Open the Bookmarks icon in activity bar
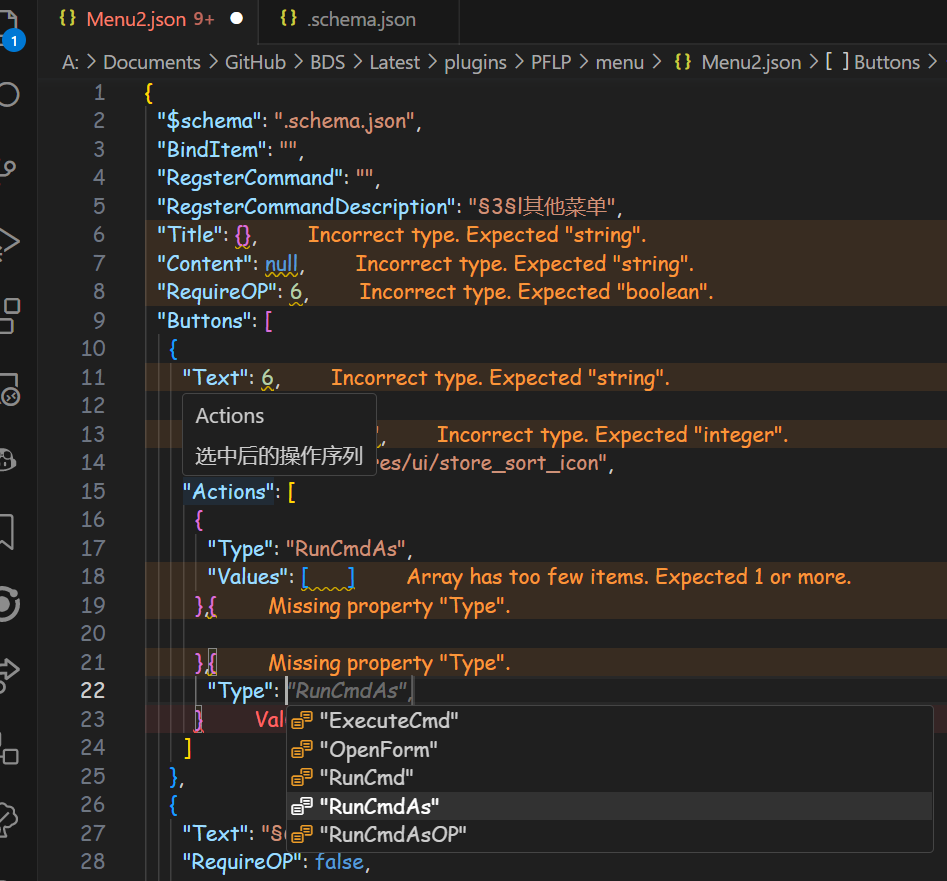This screenshot has height=881, width=947. pos(8,532)
